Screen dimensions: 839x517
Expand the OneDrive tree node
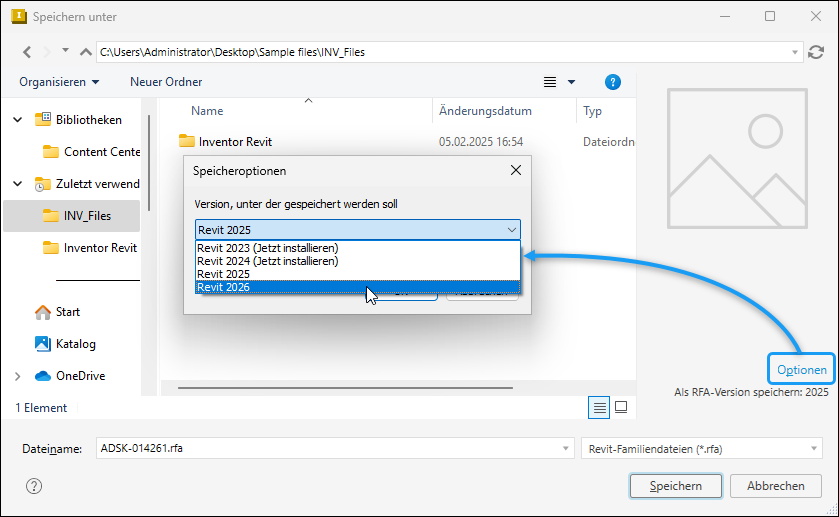click(18, 376)
